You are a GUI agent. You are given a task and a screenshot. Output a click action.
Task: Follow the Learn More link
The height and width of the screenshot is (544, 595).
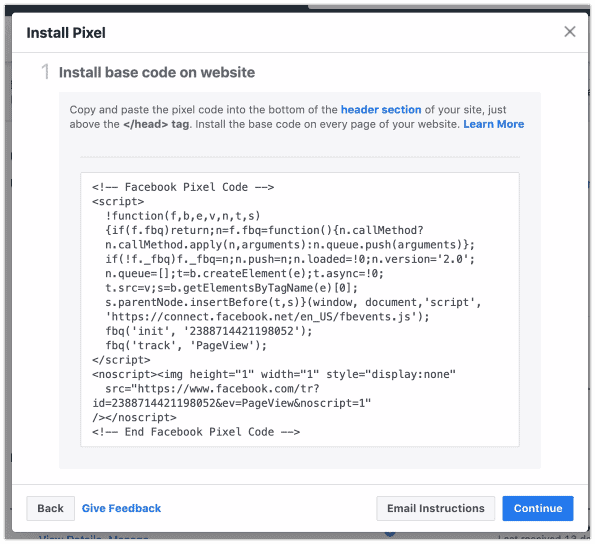tap(493, 124)
